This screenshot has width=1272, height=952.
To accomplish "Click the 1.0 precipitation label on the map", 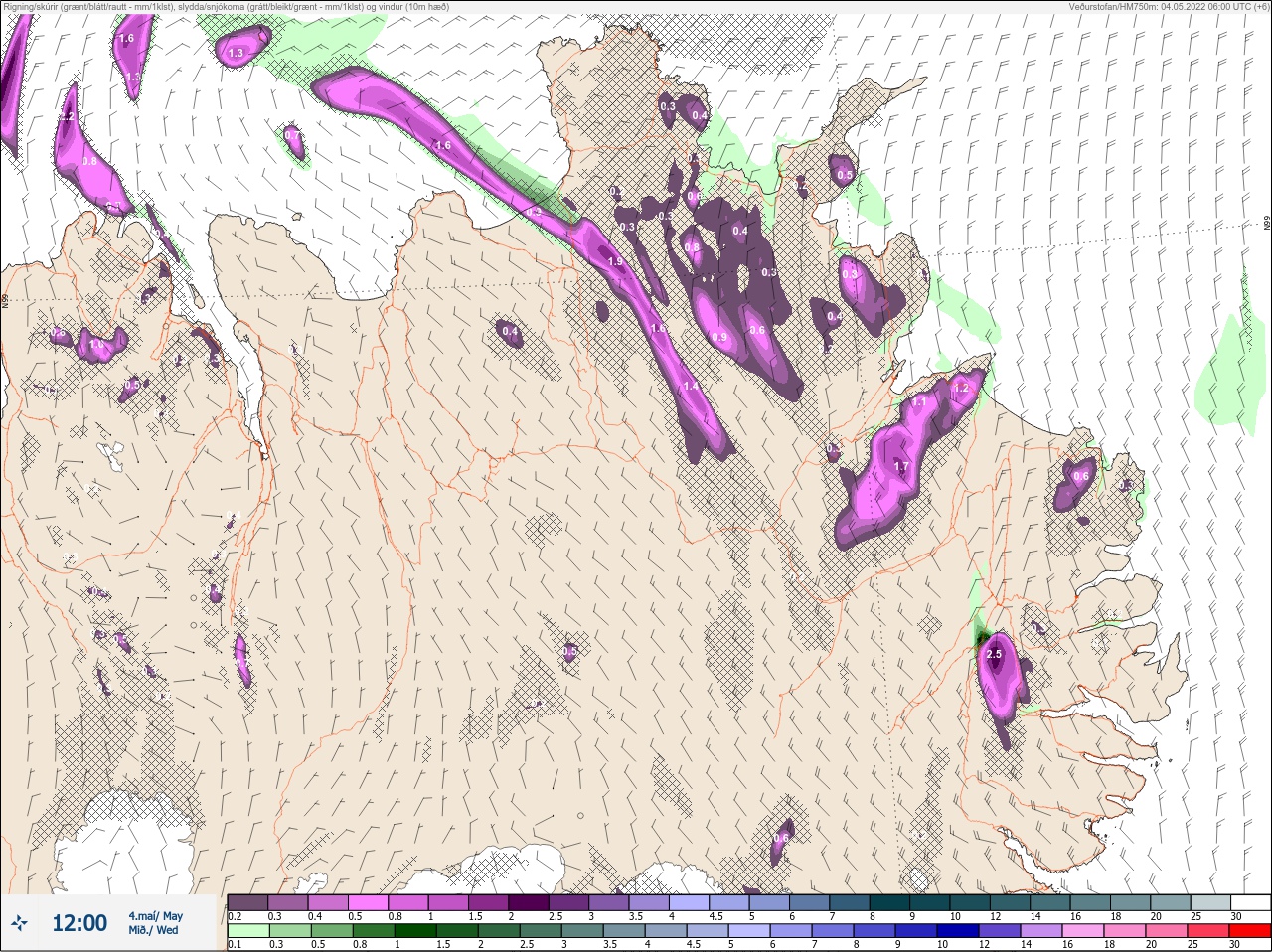I will point(96,345).
